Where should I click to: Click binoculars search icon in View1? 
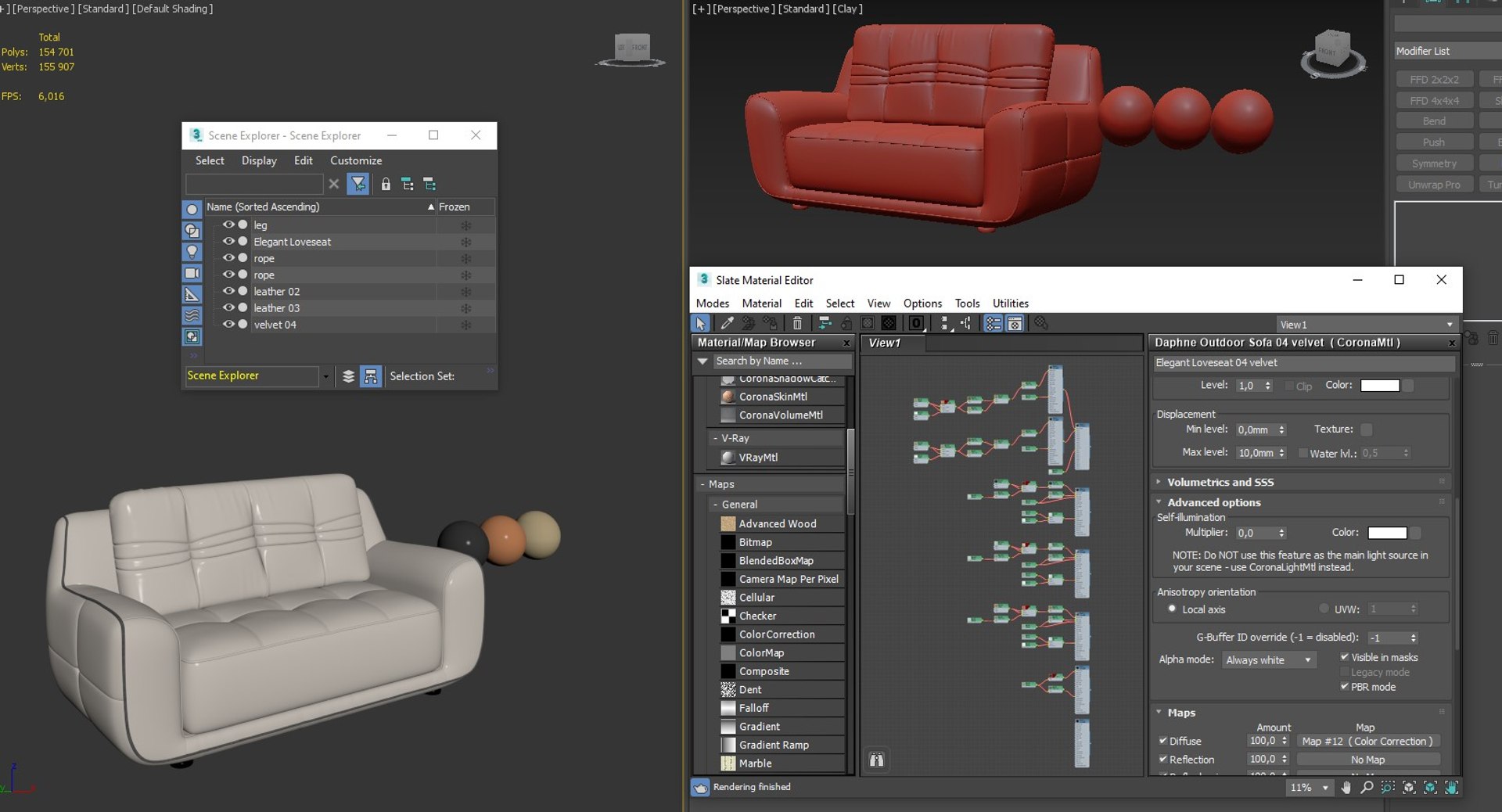[x=877, y=760]
